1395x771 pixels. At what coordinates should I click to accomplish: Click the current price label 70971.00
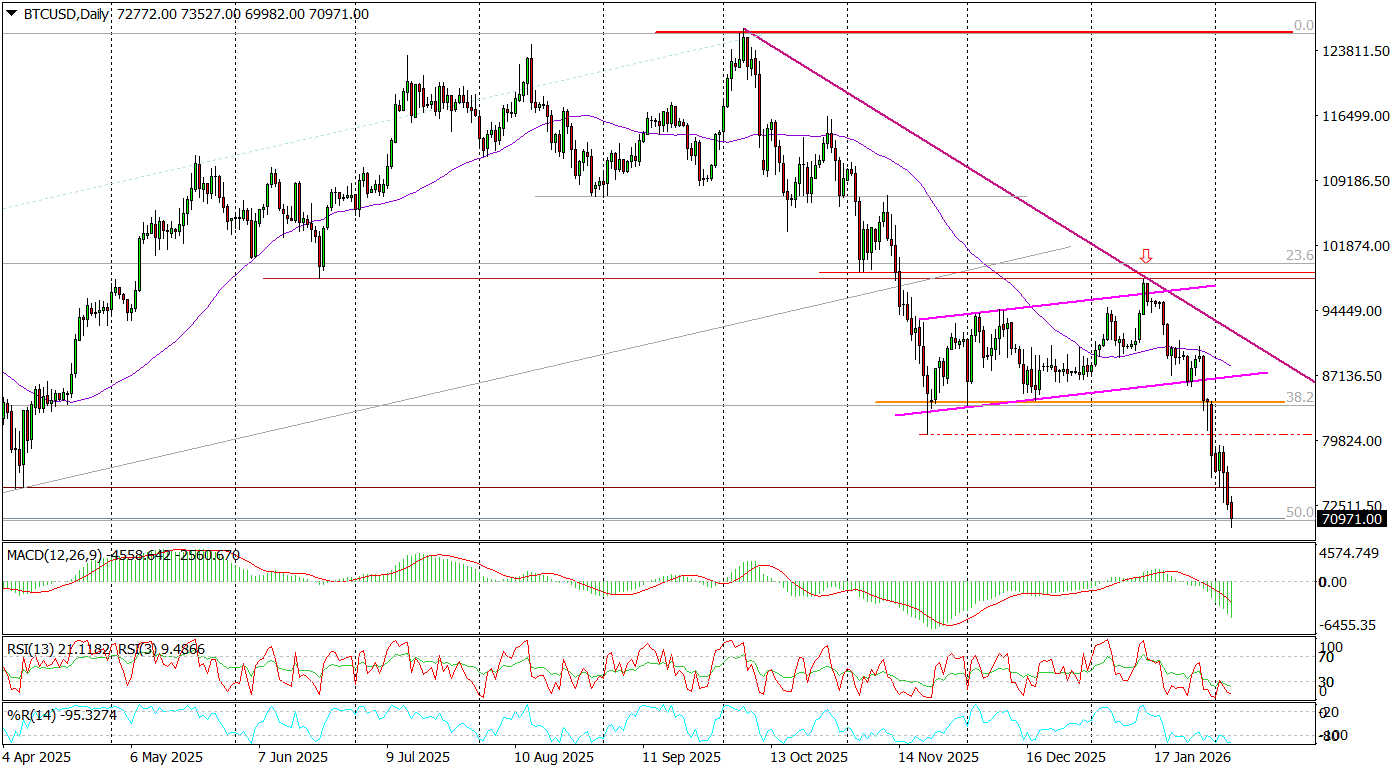point(1351,519)
